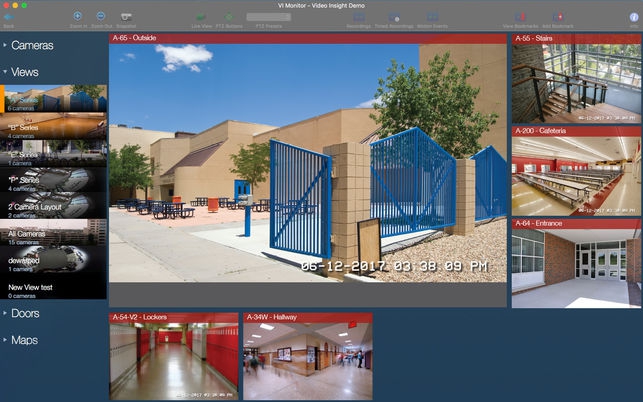
Task: Click the A-34W - Hallway title label
Action: [271, 317]
